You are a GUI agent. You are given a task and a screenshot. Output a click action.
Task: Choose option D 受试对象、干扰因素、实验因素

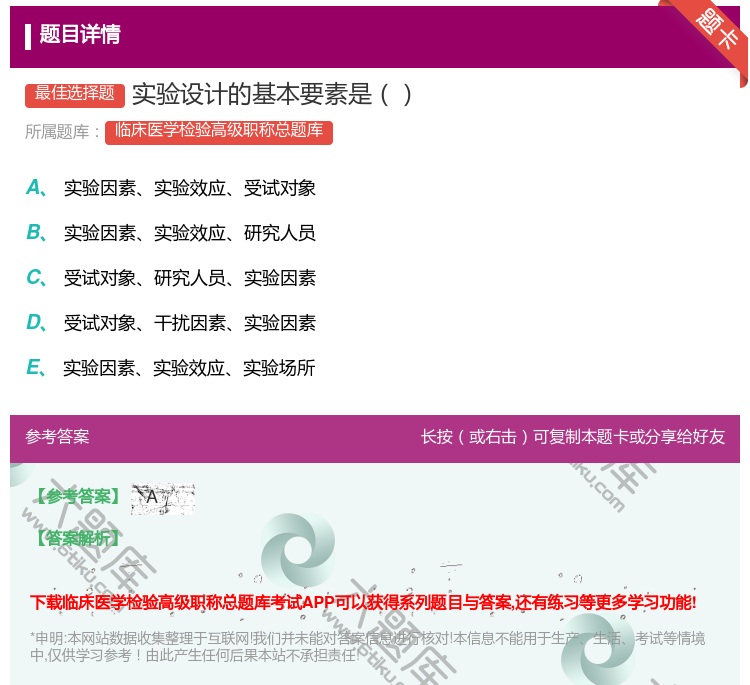point(171,323)
